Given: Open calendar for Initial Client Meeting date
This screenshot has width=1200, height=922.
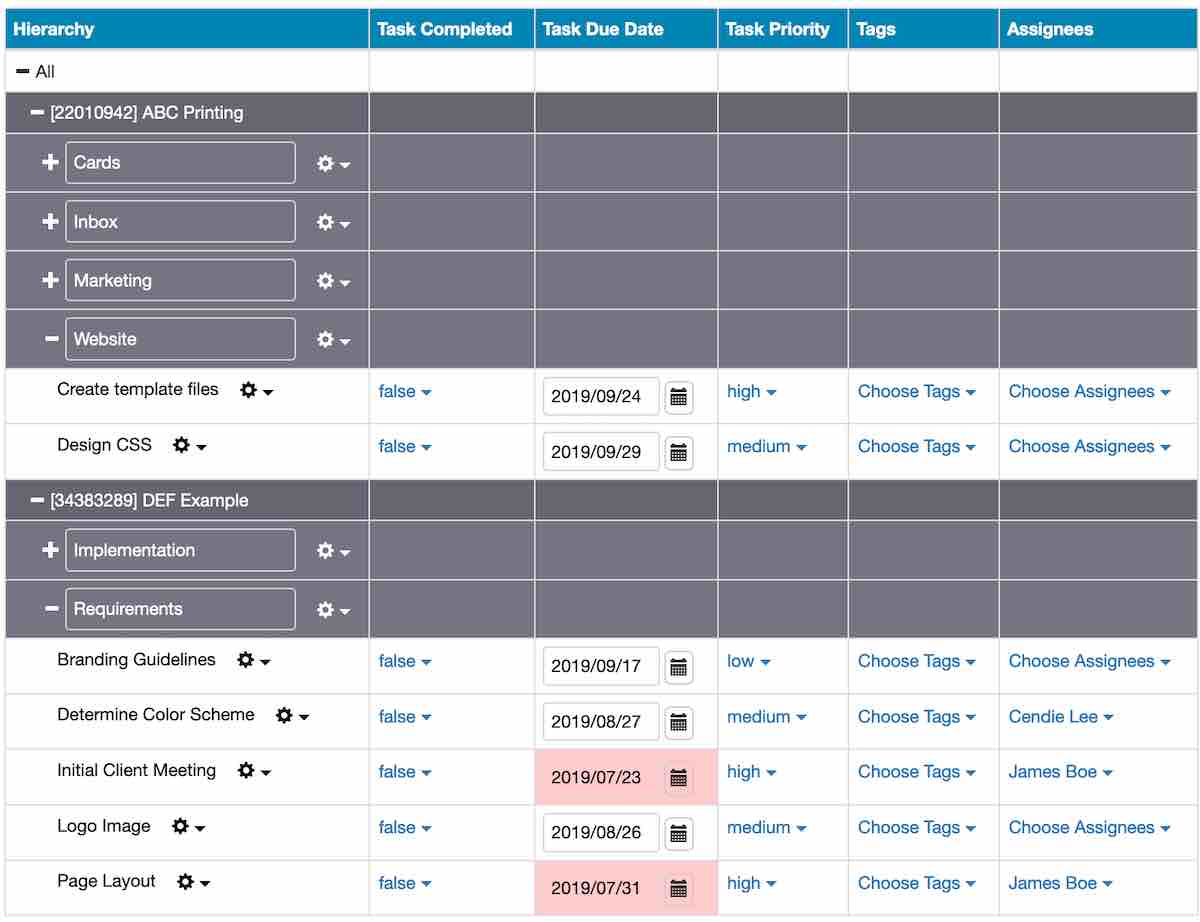Looking at the screenshot, I should 679,777.
